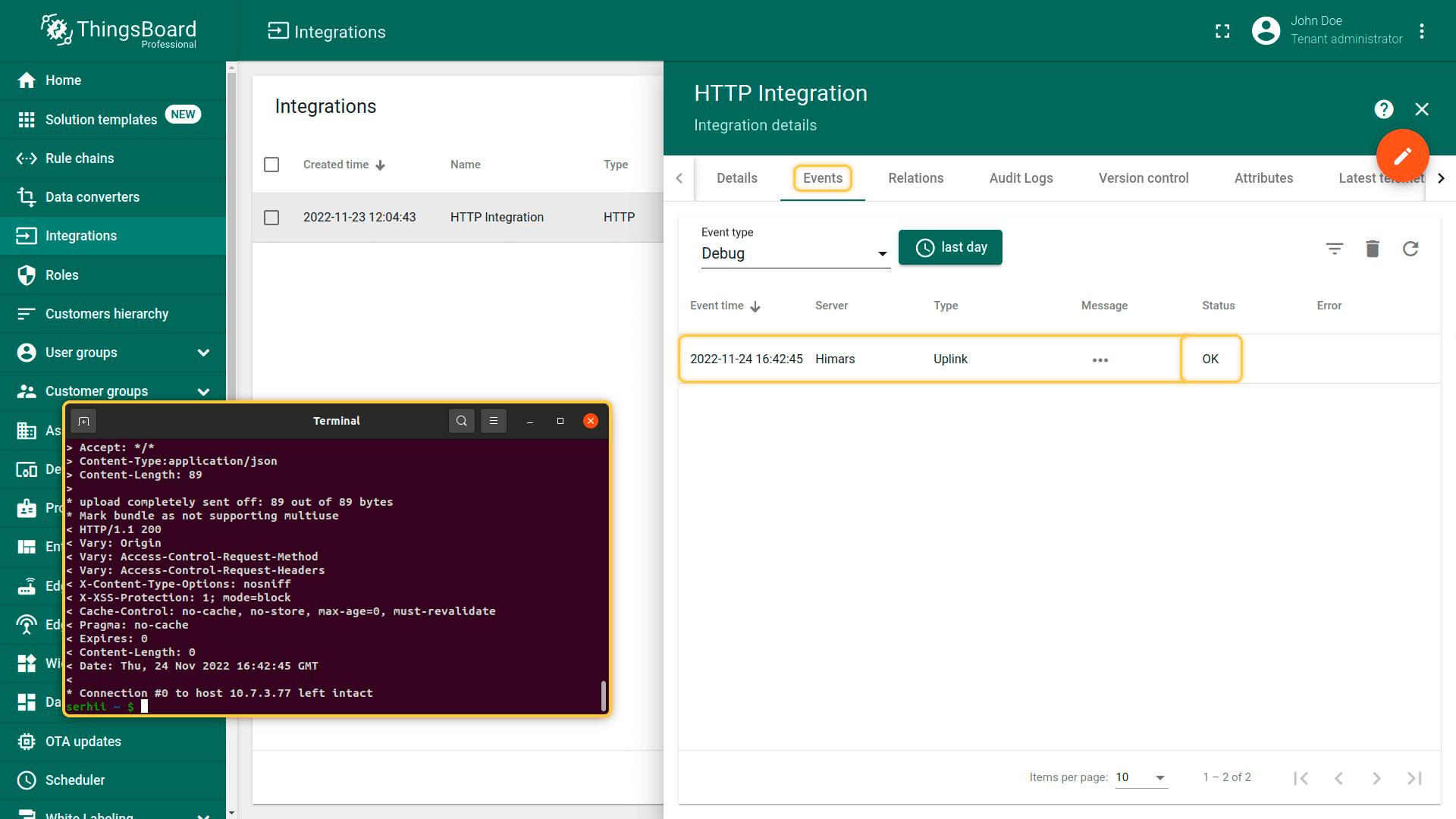Toggle the select-all integrations checkbox
This screenshot has width=1456, height=819.
(x=271, y=165)
